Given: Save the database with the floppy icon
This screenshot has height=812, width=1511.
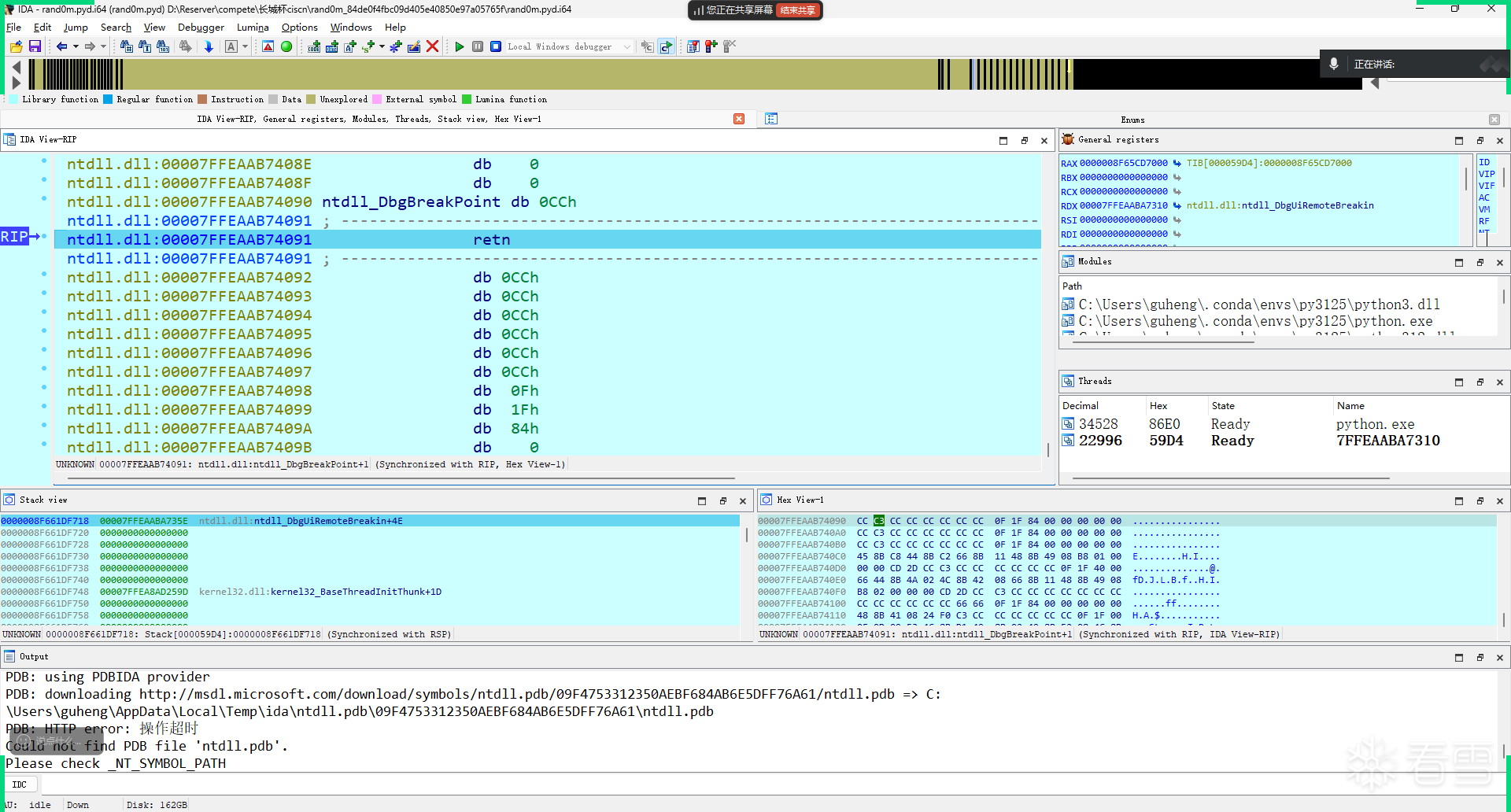Looking at the screenshot, I should (x=35, y=47).
